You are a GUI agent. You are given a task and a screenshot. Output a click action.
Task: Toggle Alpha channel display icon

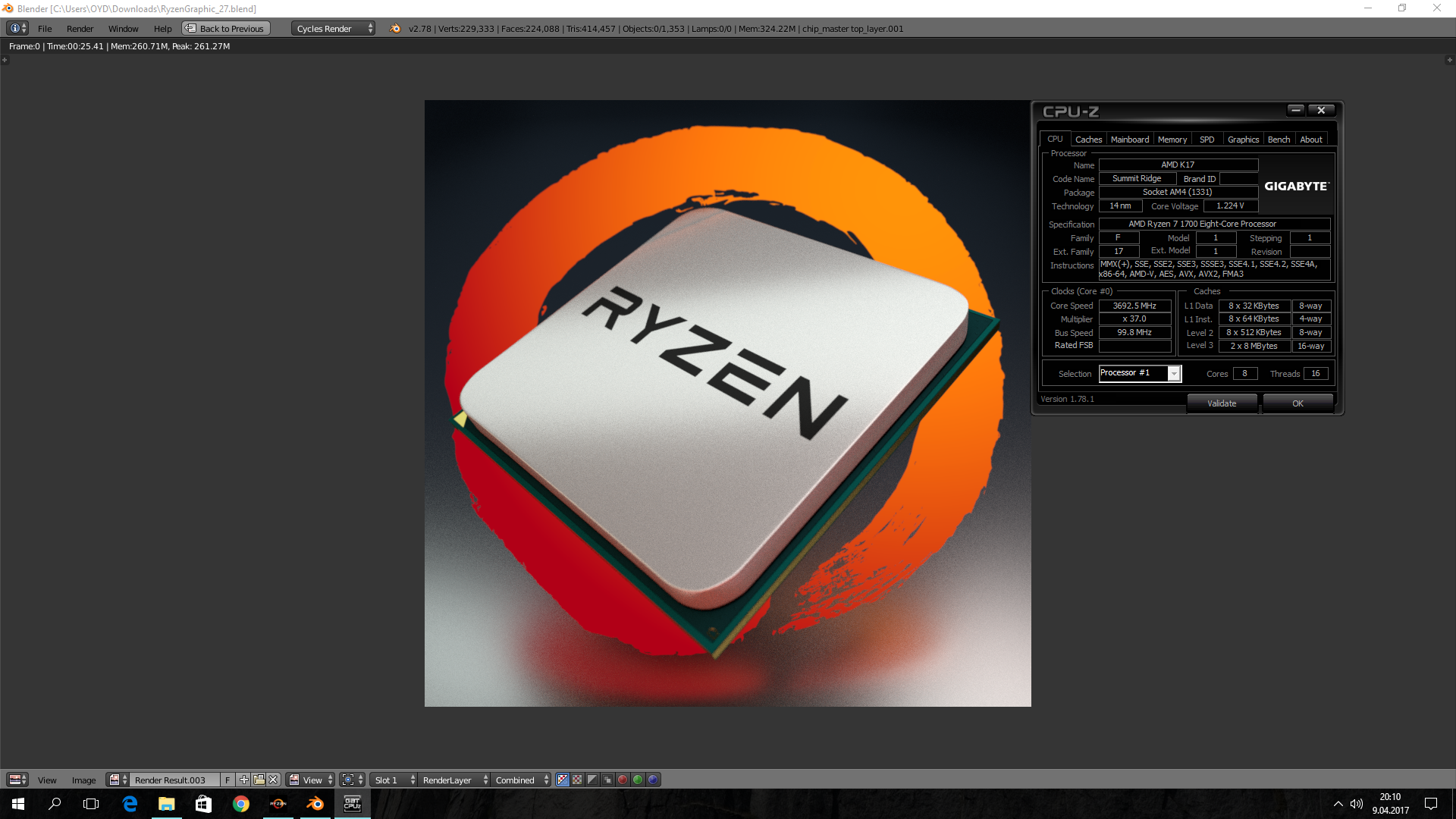592,780
